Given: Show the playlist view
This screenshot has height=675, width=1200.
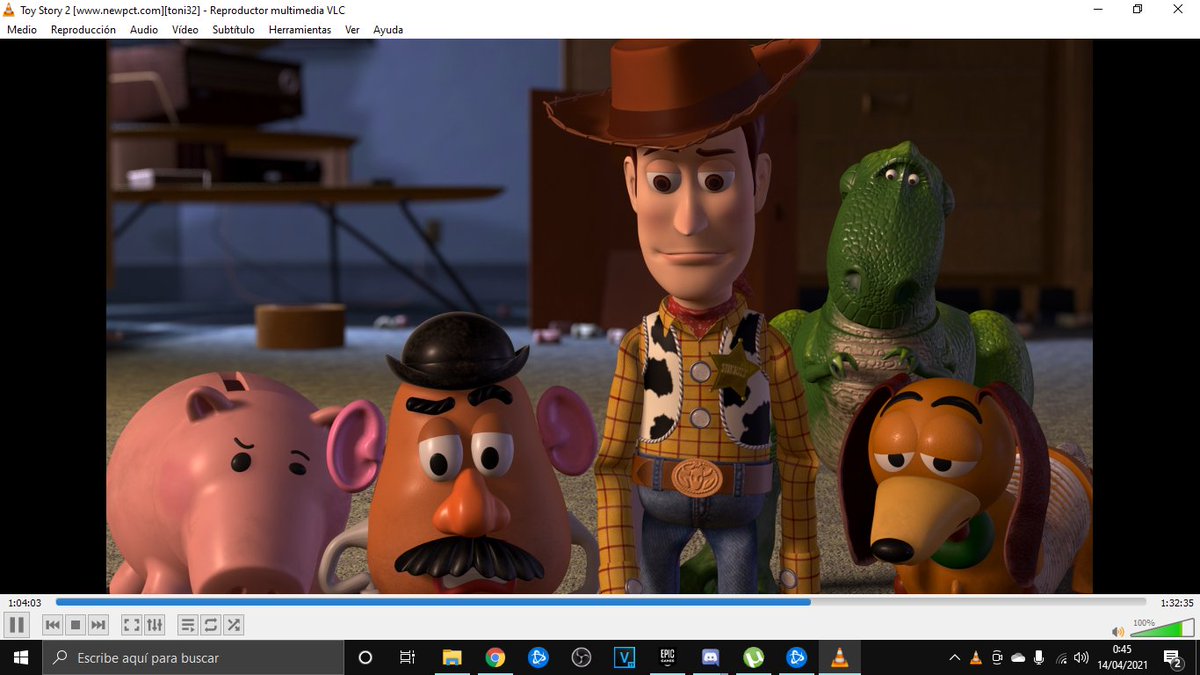Looking at the screenshot, I should (187, 625).
